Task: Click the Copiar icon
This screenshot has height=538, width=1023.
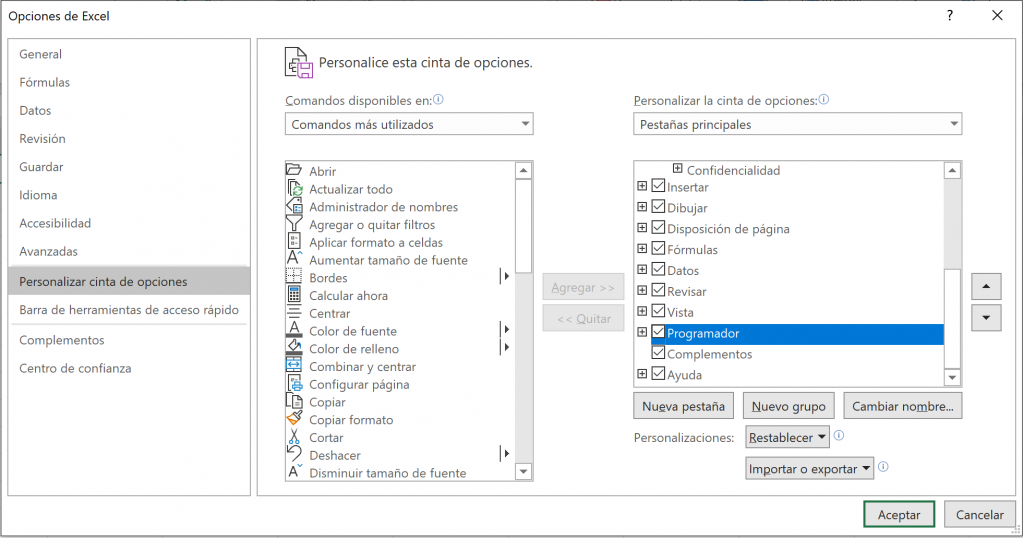Action: (294, 401)
